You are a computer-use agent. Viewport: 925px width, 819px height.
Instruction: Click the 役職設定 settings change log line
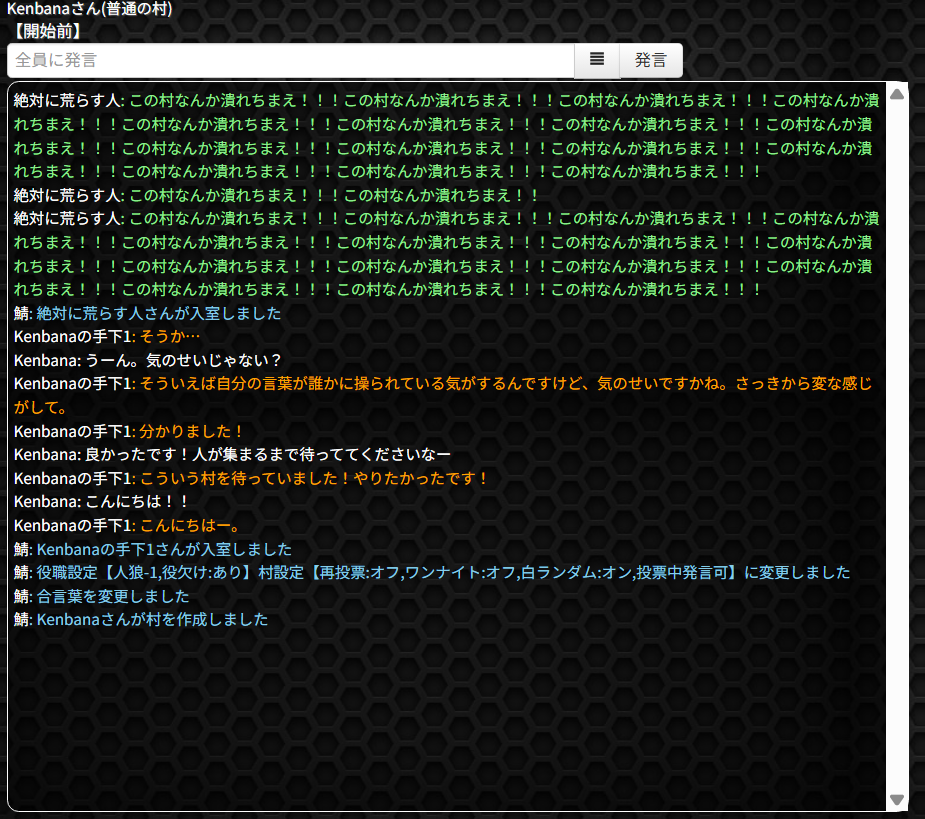pos(443,572)
